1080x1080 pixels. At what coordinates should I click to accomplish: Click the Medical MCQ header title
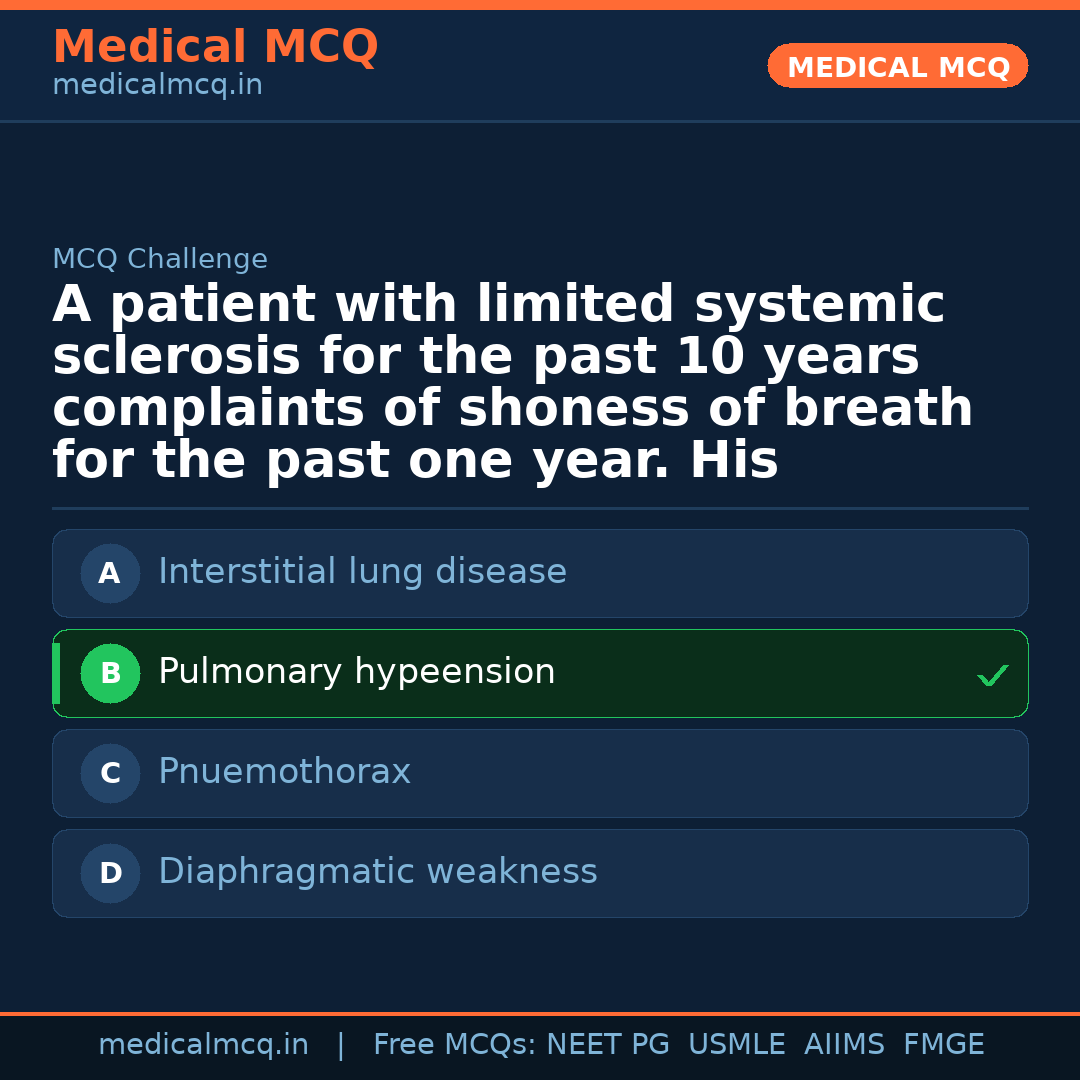point(215,47)
